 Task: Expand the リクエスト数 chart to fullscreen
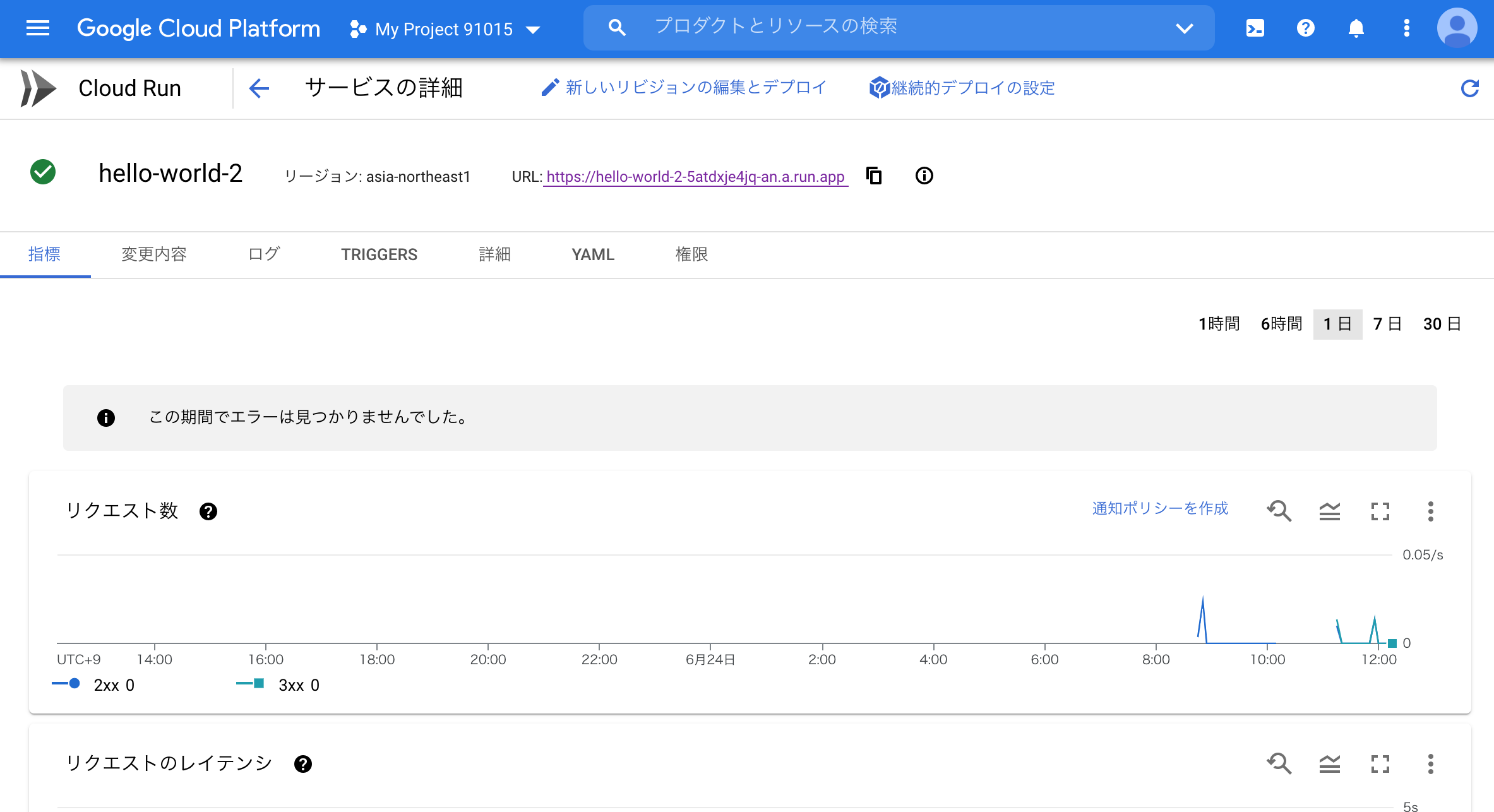pyautogui.click(x=1380, y=511)
